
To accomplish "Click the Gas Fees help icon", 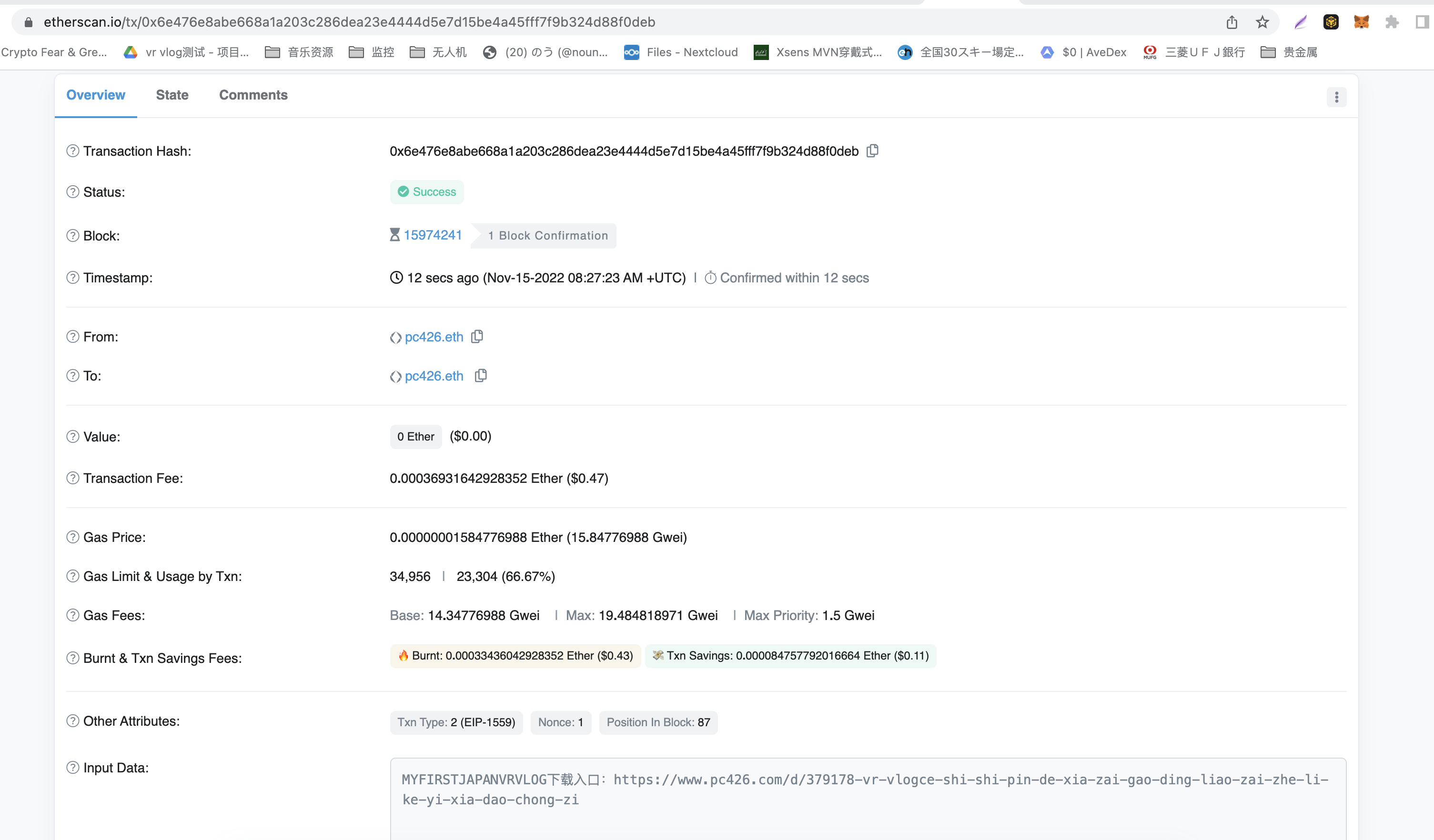I will click(73, 615).
